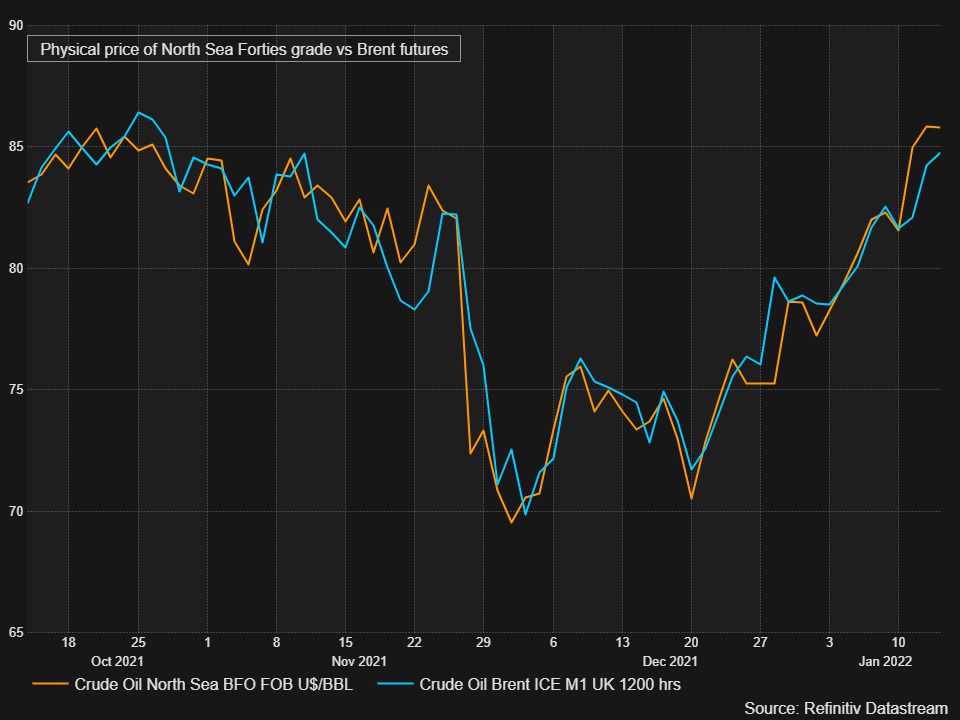
Task: Click the chart title about North Sea Forties
Action: [x=244, y=48]
